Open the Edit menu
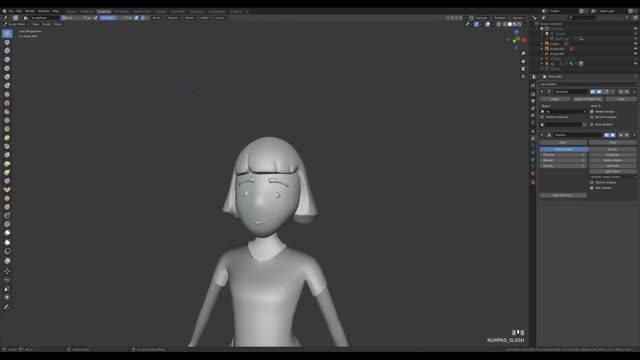 click(19, 11)
